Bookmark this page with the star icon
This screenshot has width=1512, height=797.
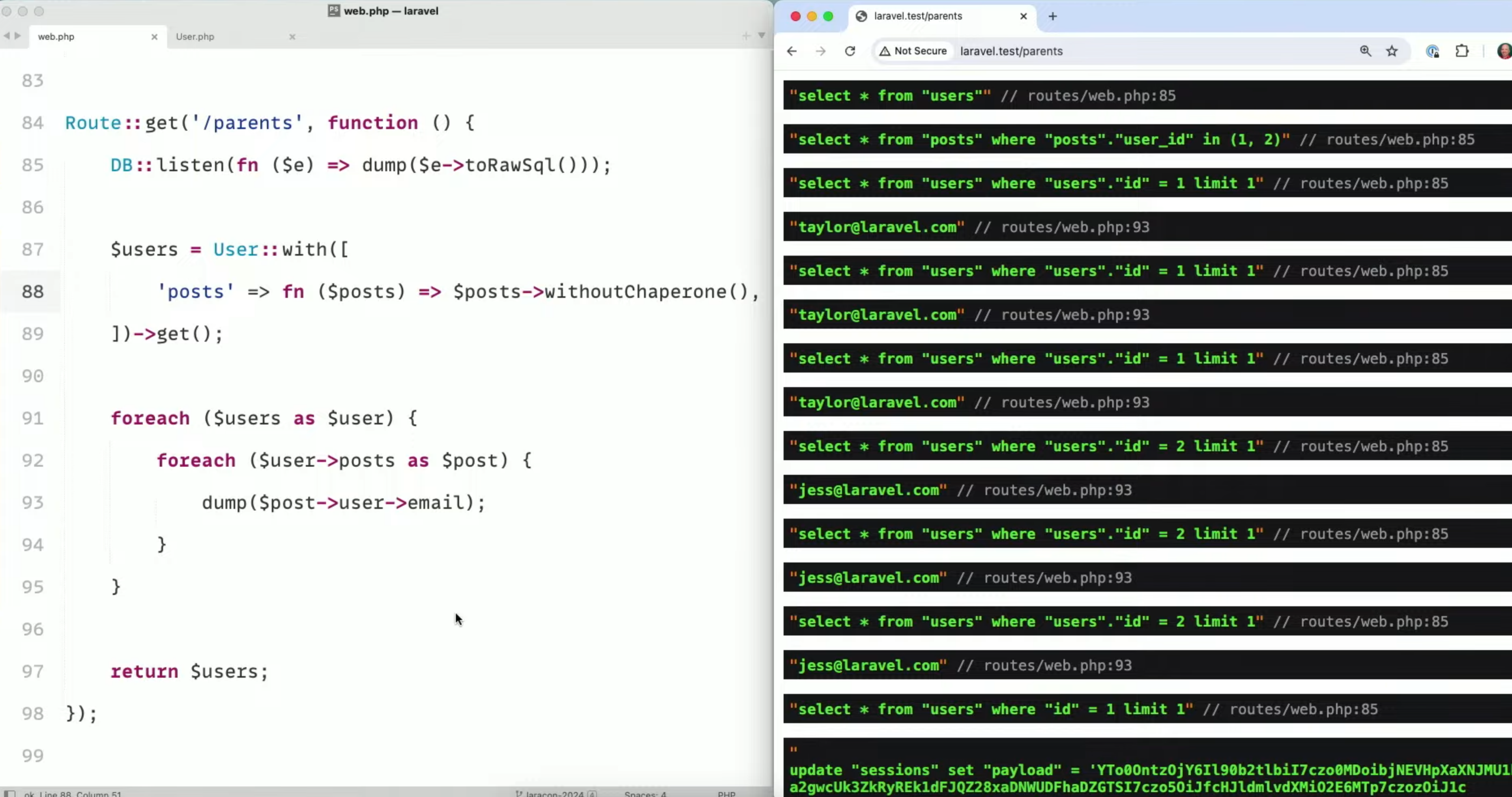pos(1392,51)
